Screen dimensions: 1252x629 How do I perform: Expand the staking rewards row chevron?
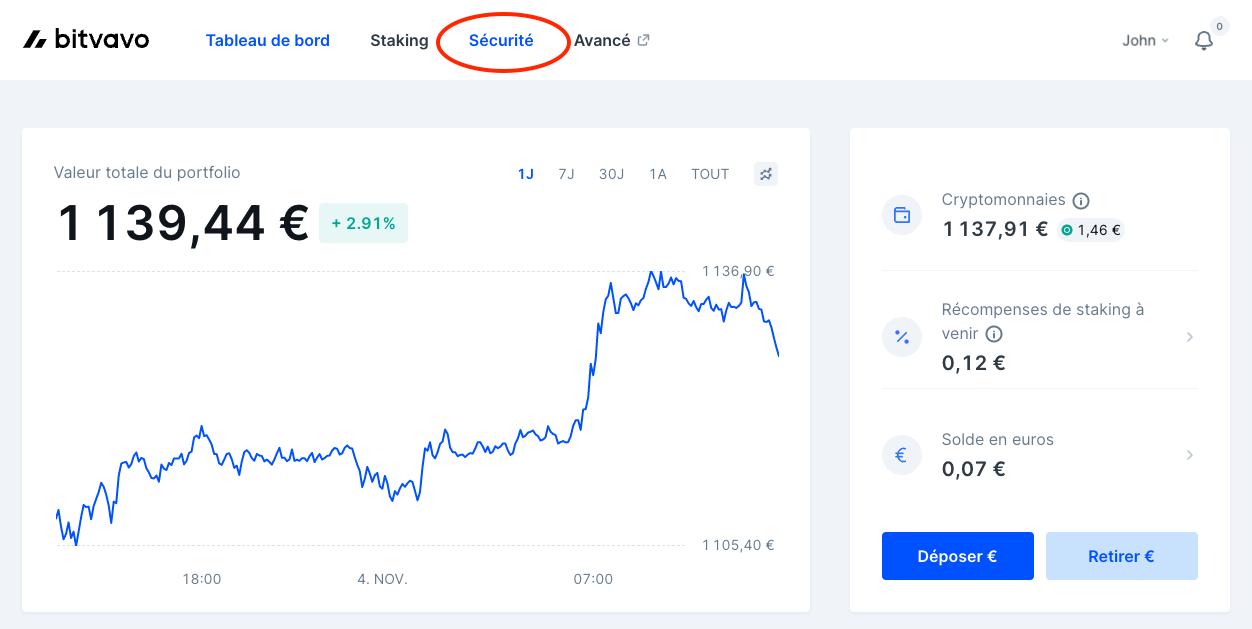(x=1190, y=337)
